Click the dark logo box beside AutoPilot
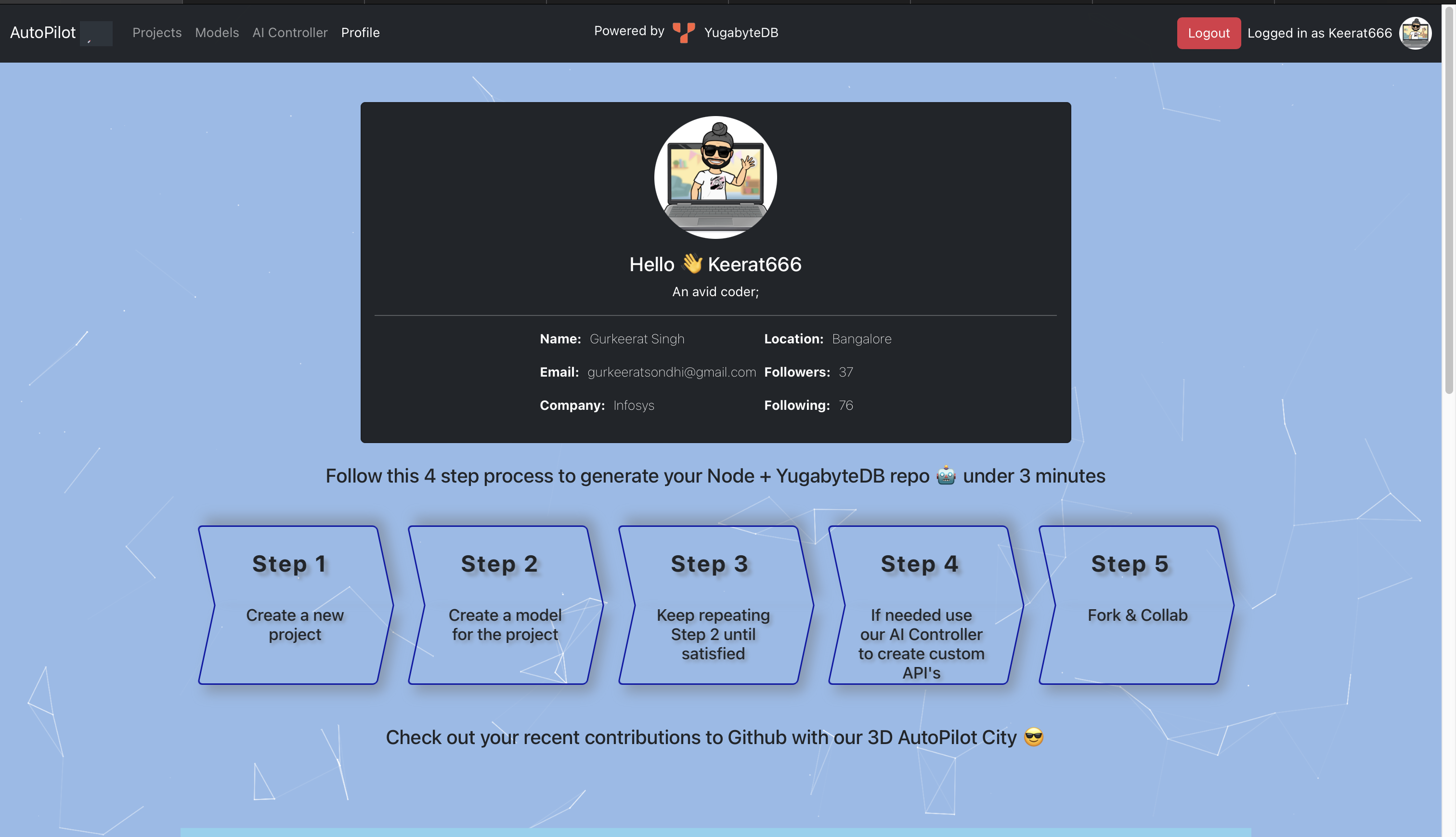The width and height of the screenshot is (1456, 837). (x=96, y=33)
